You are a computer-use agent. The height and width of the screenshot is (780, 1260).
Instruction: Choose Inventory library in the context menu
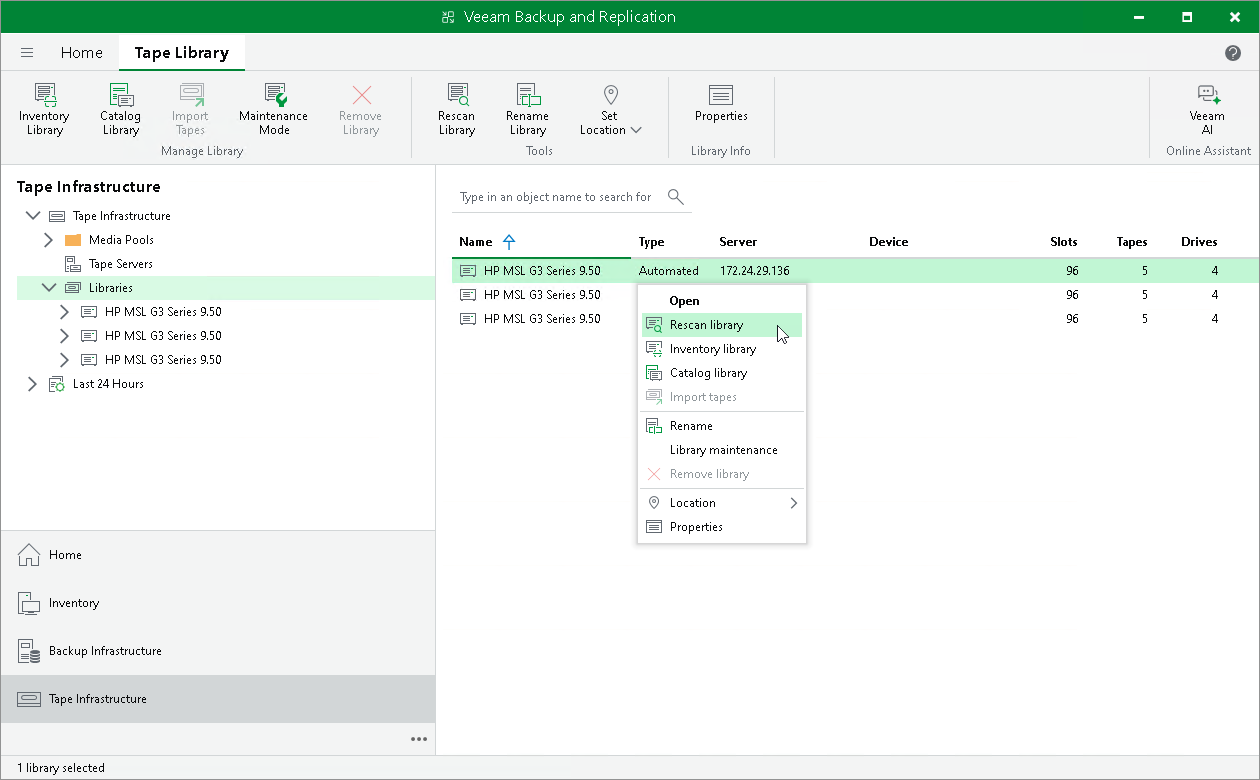pyautogui.click(x=722, y=349)
